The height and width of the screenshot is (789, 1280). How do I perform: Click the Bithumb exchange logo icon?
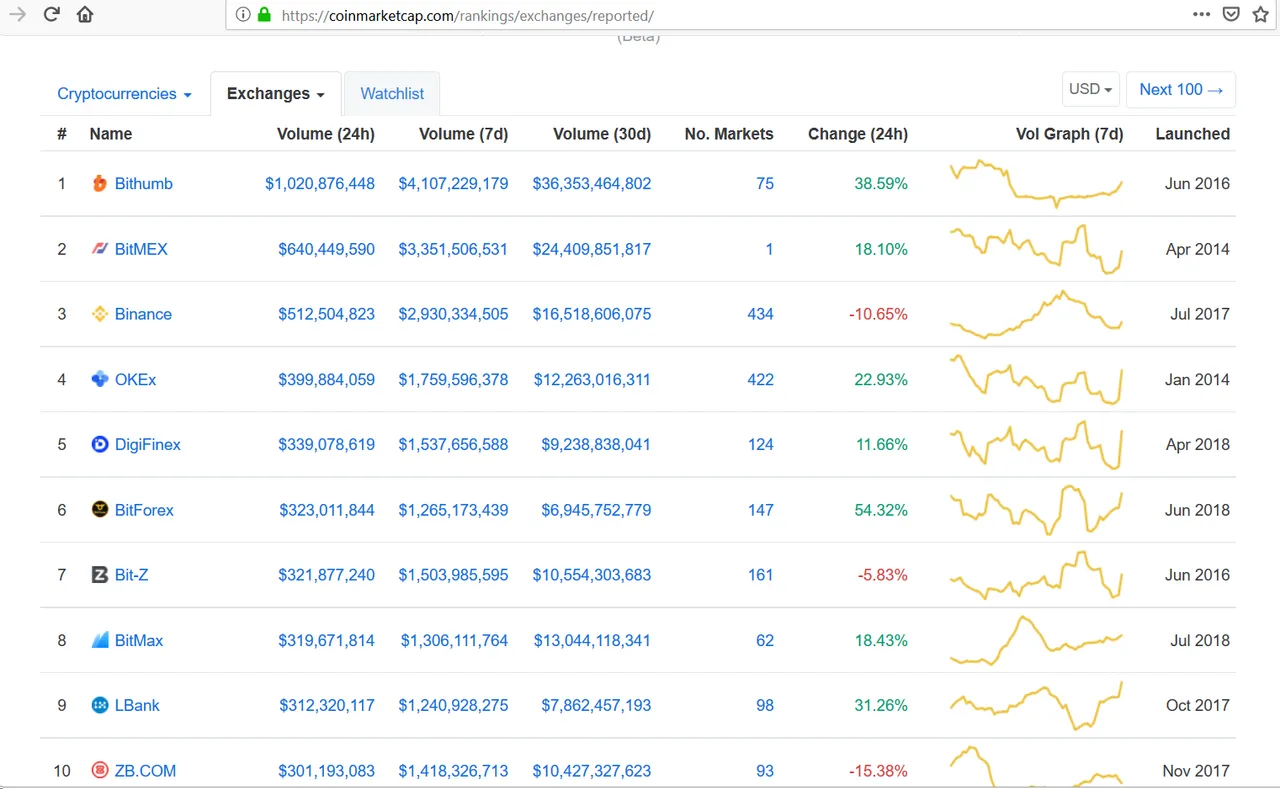click(x=99, y=183)
